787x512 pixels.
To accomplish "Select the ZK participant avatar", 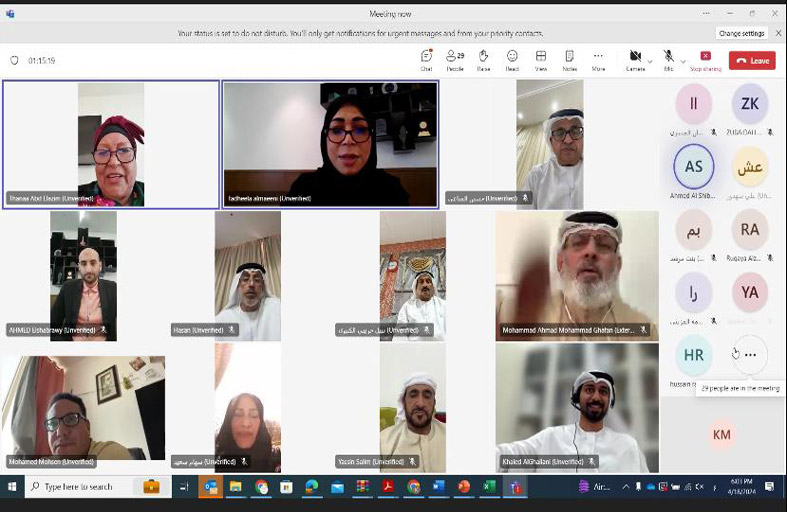I will [749, 104].
